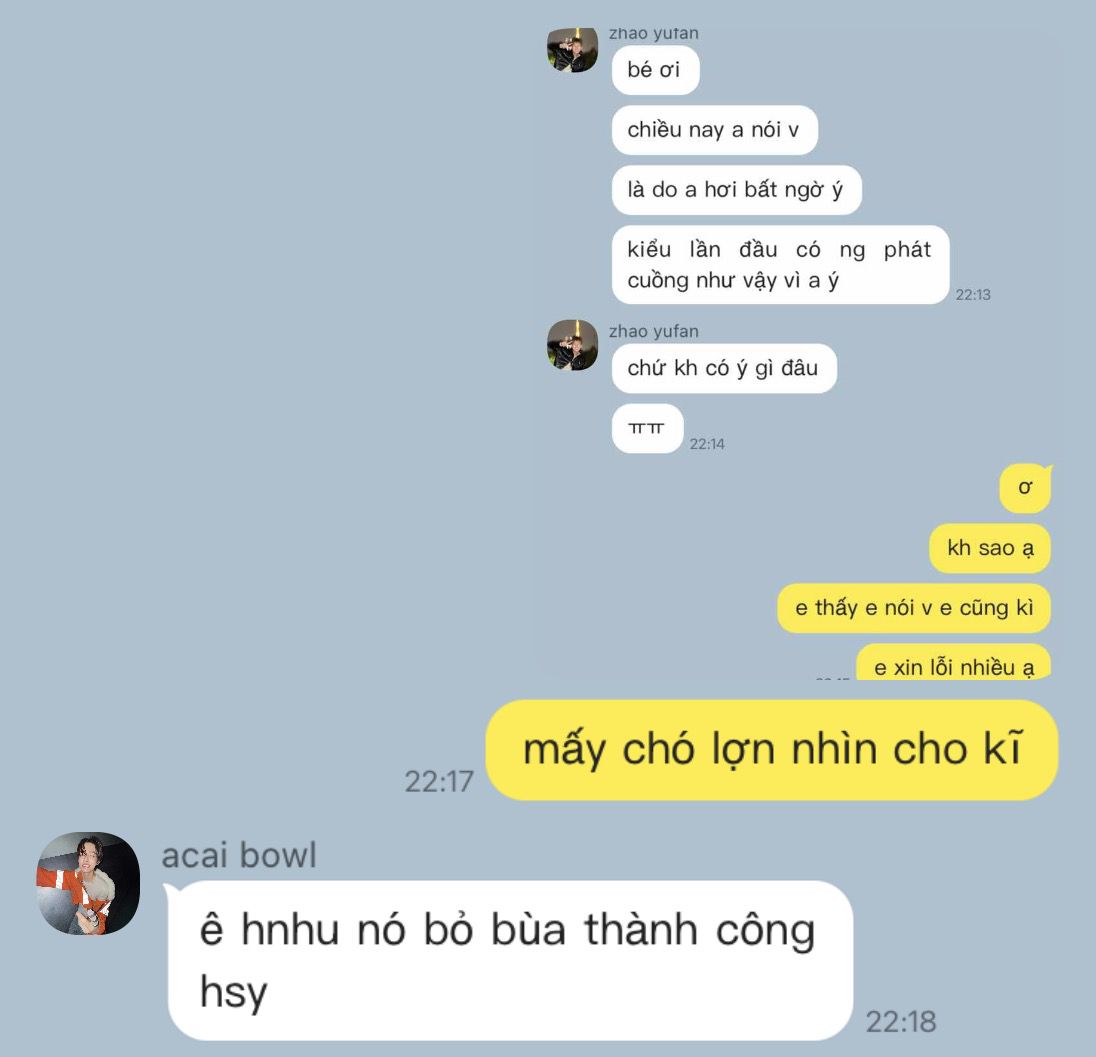1096x1057 pixels.
Task: Tap 'ê hnhu nó bỏ bùa thành công' message
Action: coord(510,961)
